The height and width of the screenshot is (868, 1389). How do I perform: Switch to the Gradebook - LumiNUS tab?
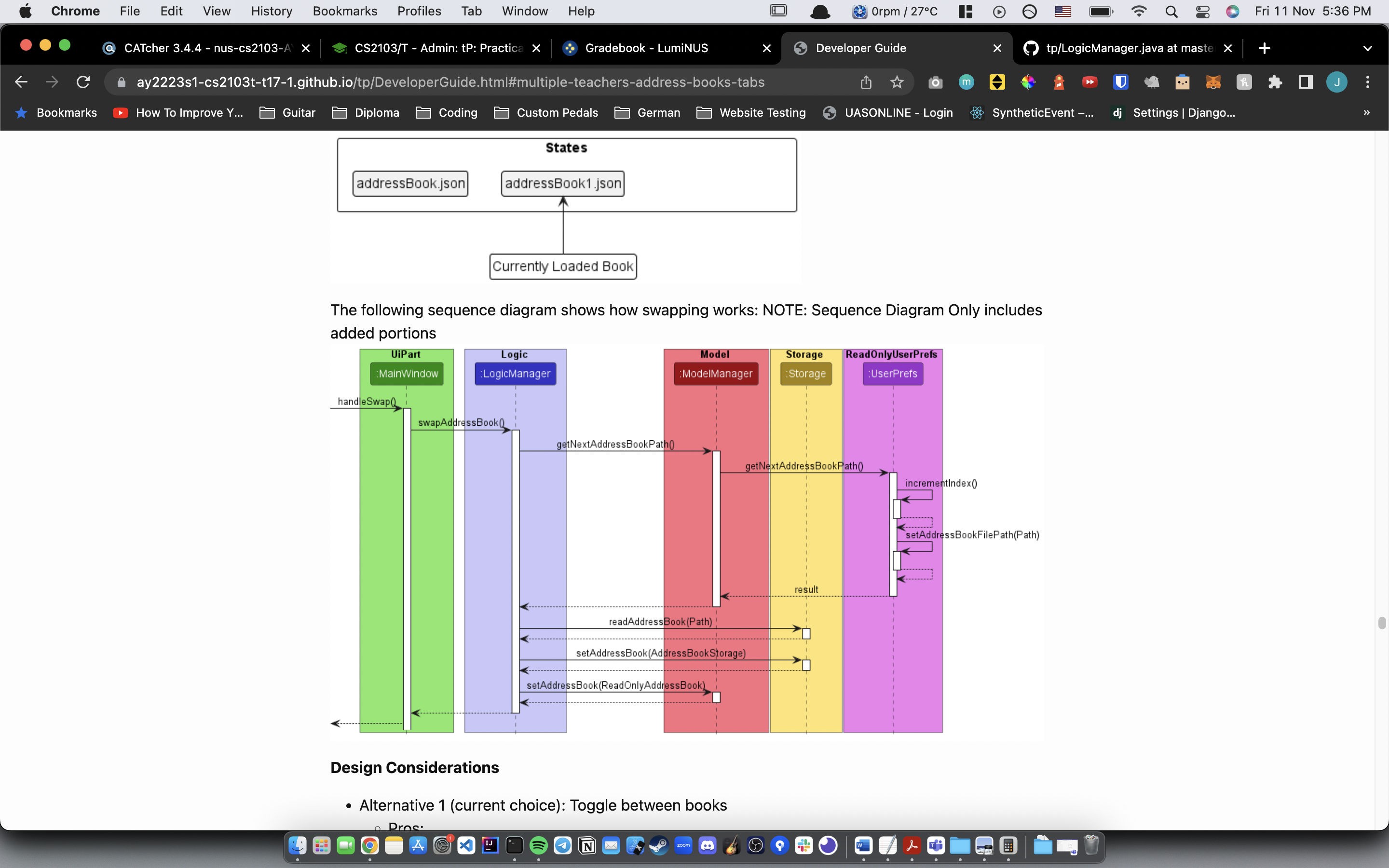click(x=646, y=48)
